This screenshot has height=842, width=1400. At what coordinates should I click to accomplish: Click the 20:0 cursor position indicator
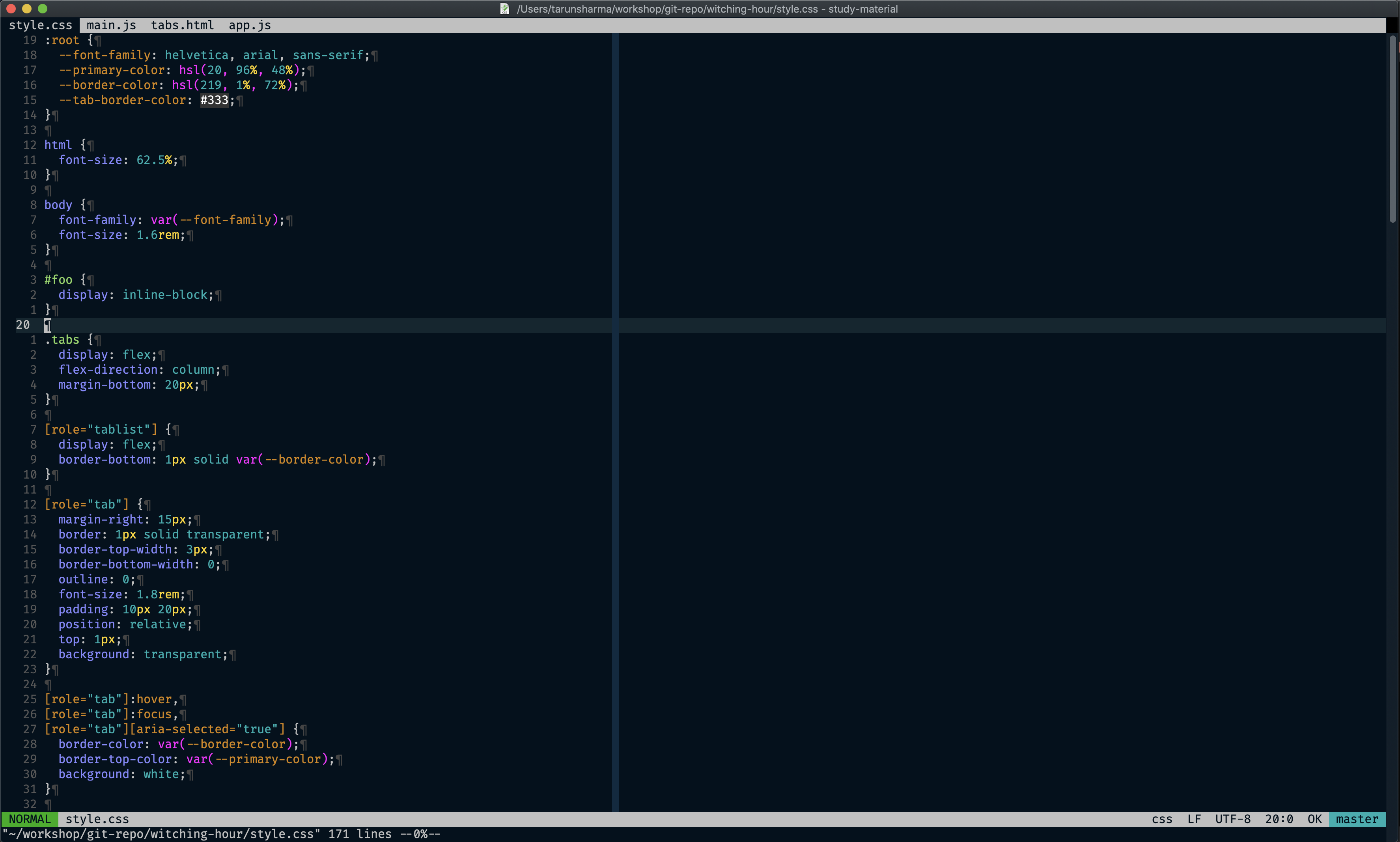[1279, 819]
